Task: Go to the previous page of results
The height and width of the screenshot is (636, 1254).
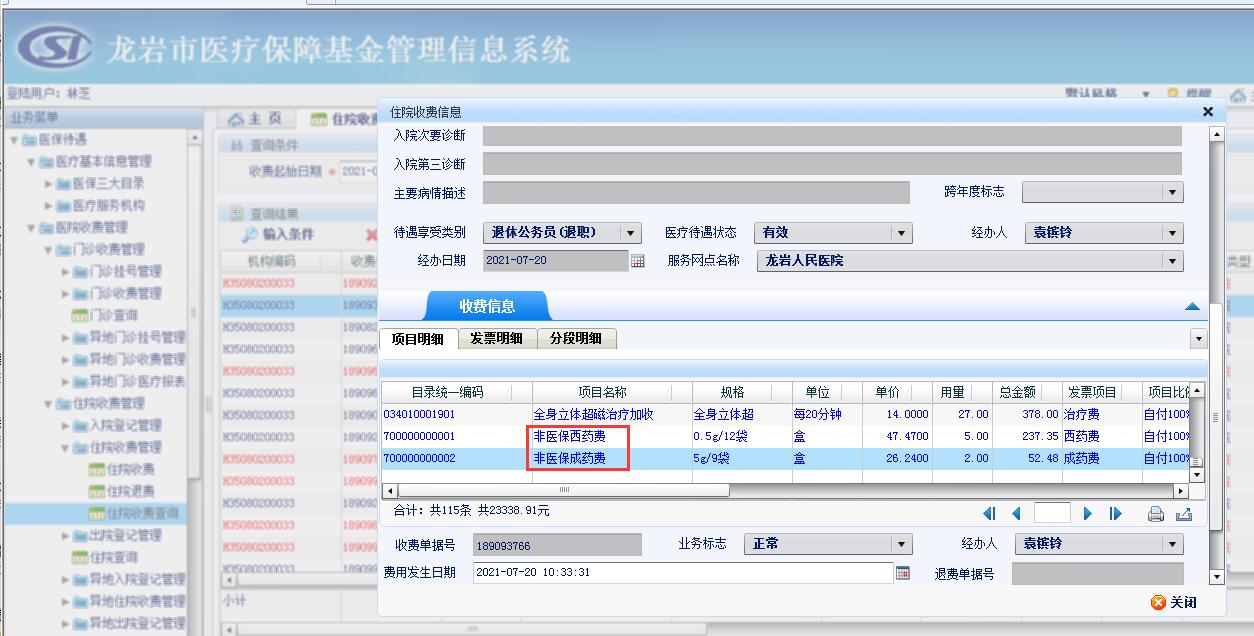Action: tap(1016, 514)
